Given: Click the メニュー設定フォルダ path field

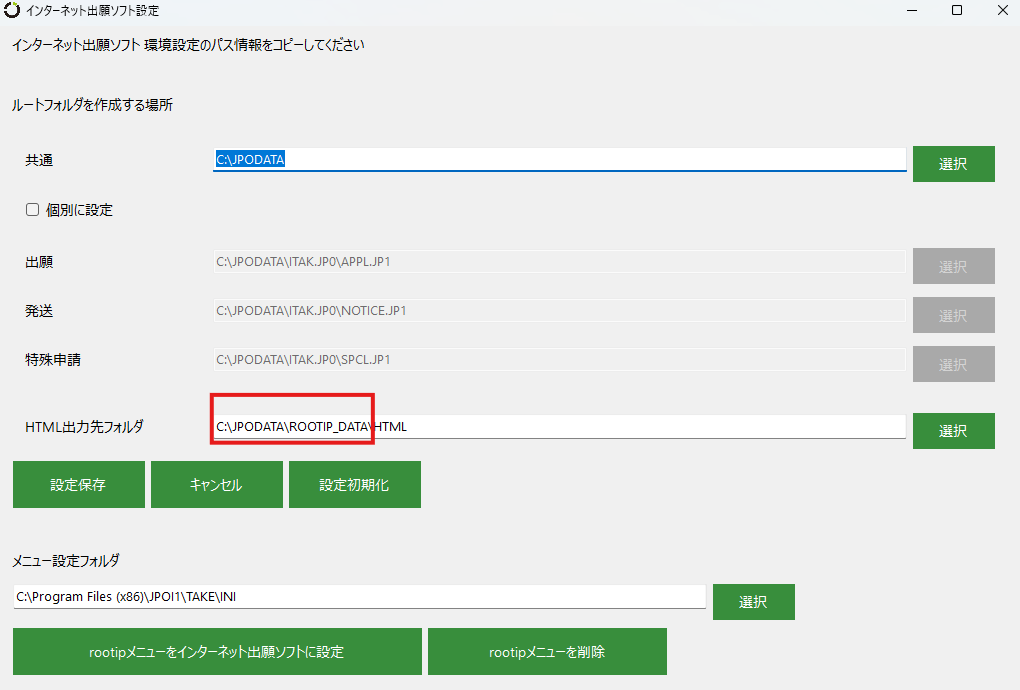Looking at the screenshot, I should pyautogui.click(x=360, y=596).
